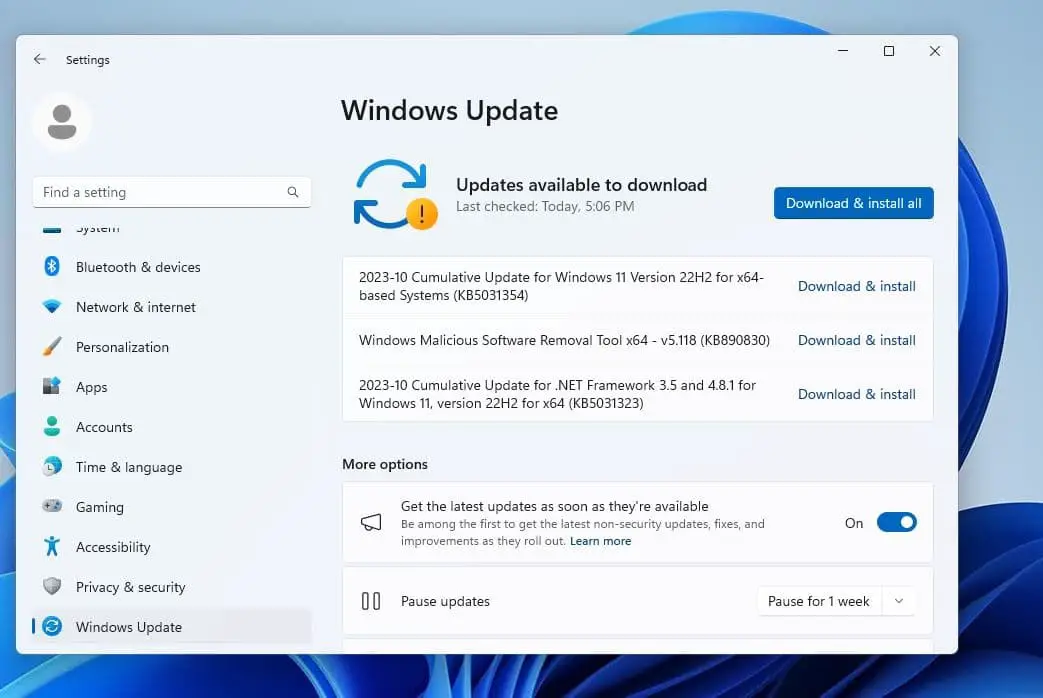The image size is (1043, 698).
Task: Download & install KB5031354 cumulative update
Action: 856,286
